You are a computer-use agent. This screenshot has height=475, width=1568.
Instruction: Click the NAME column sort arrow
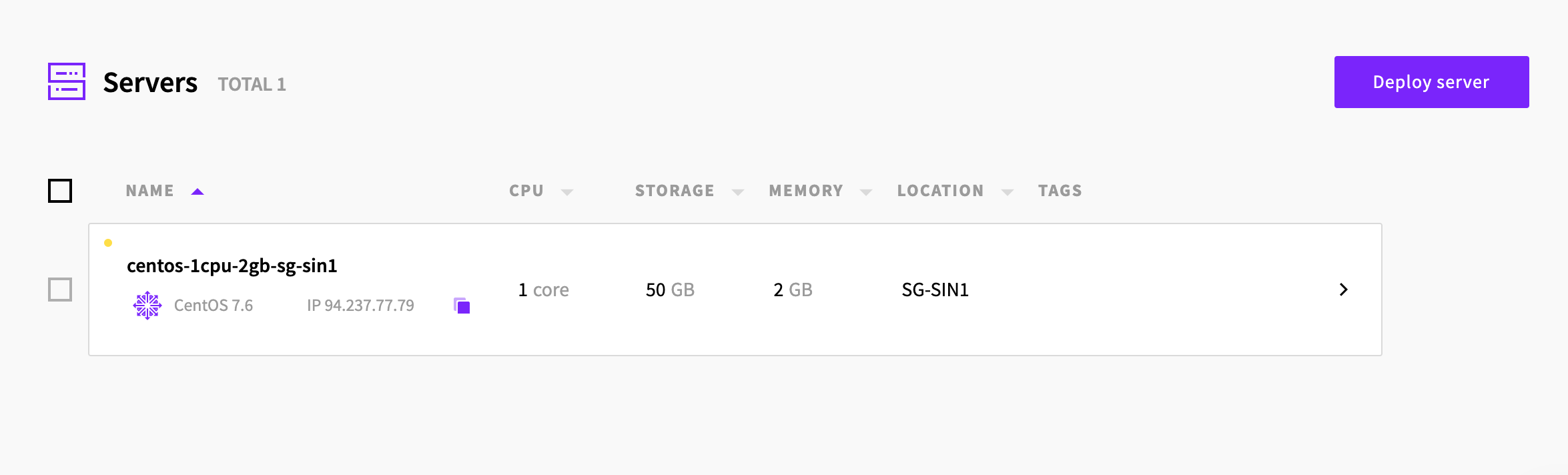click(x=197, y=191)
